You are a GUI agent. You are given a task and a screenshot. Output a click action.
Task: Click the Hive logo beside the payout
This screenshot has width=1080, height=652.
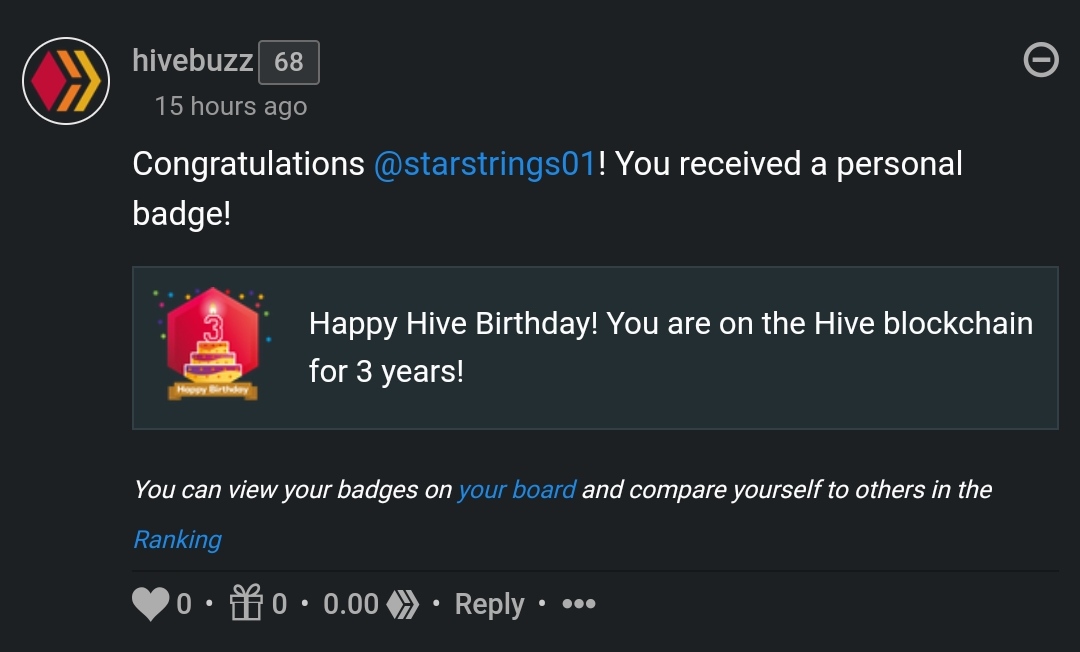(x=402, y=604)
